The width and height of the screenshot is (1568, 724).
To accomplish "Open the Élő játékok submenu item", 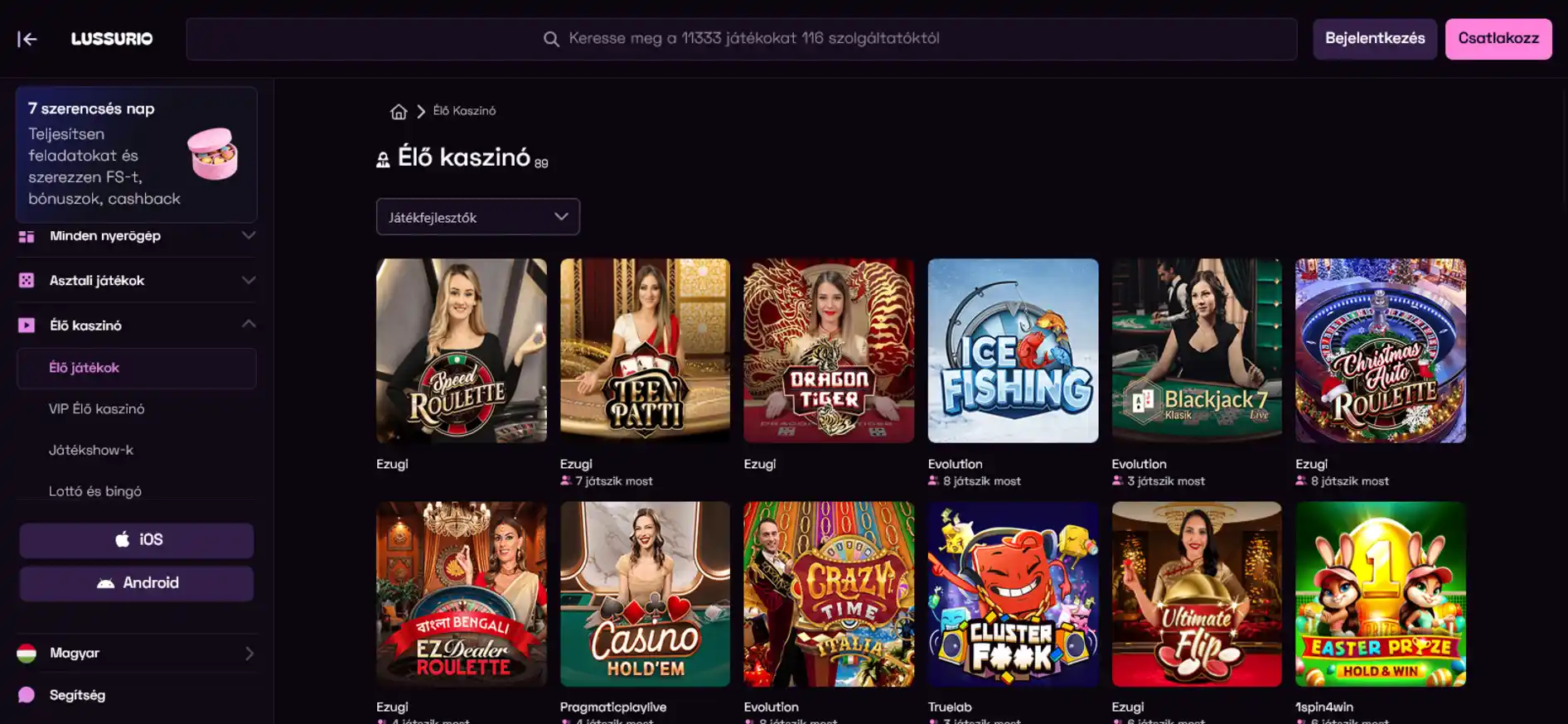I will 137,368.
